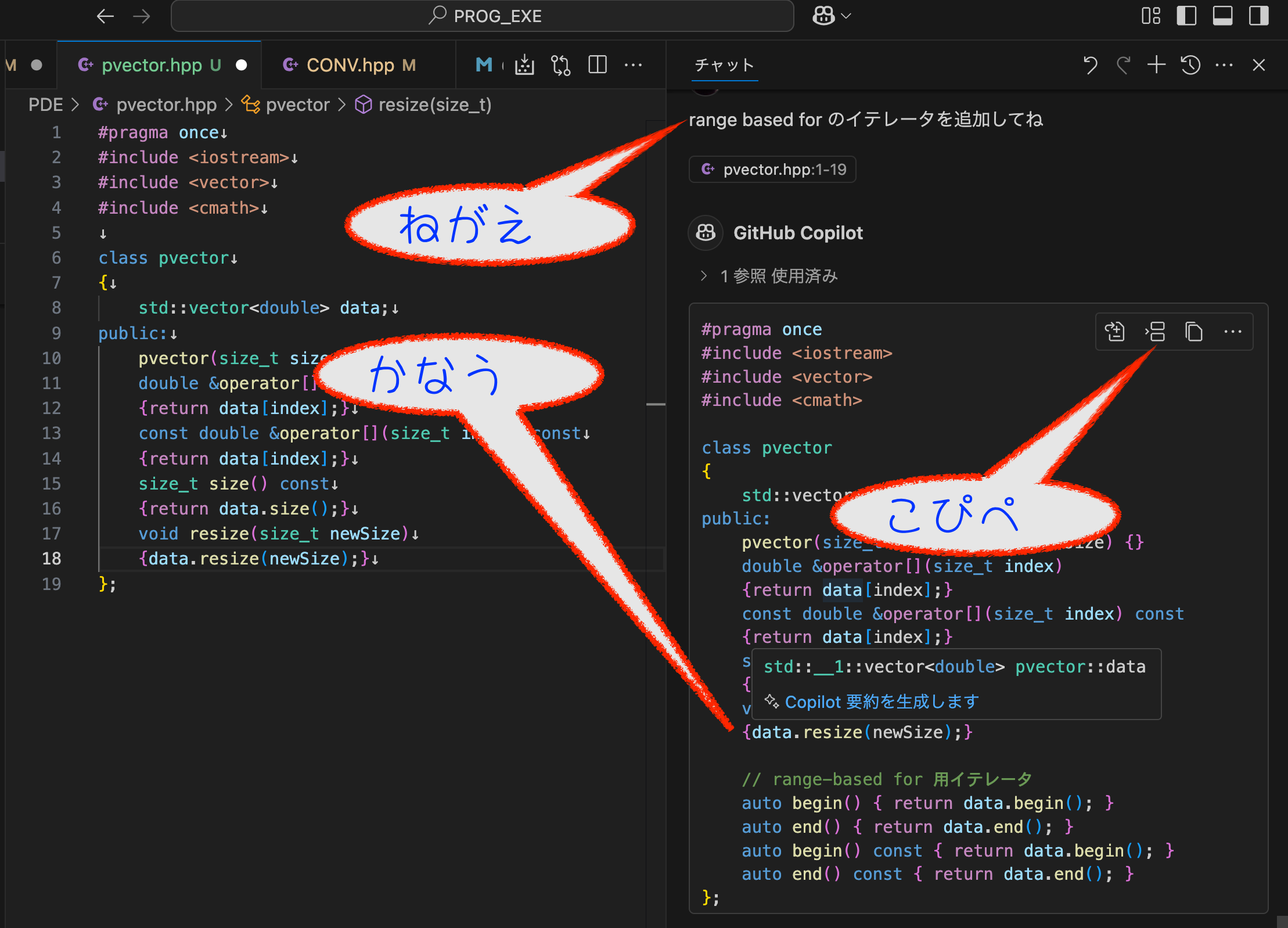Screen dimensions: 1288x928
Task: Open the compare changes icon
Action: point(561,65)
